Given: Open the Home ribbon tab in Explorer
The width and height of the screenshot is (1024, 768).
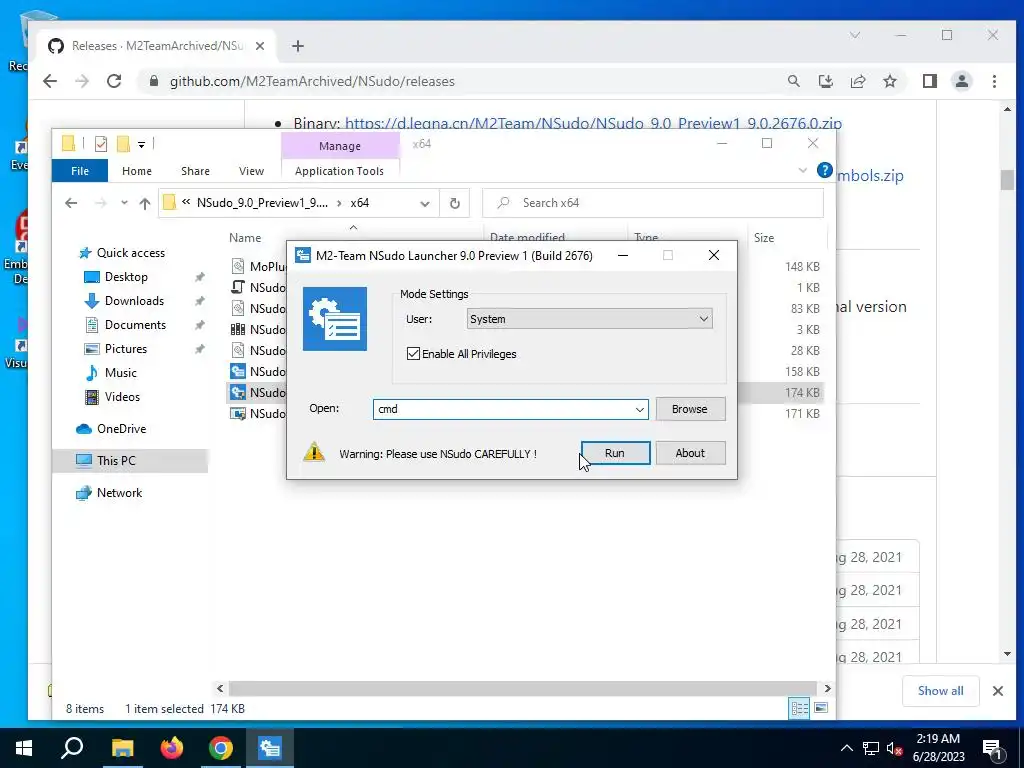Looking at the screenshot, I should tap(136, 171).
